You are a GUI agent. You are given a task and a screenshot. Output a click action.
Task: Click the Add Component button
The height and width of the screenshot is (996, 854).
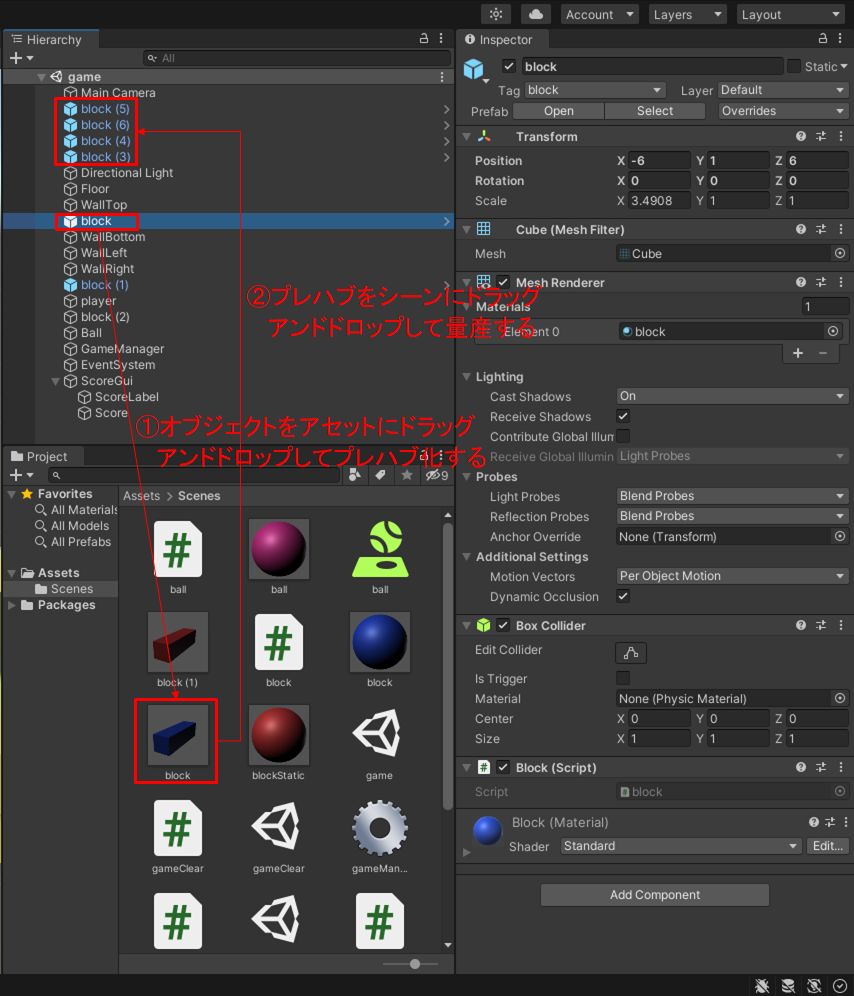(x=654, y=895)
